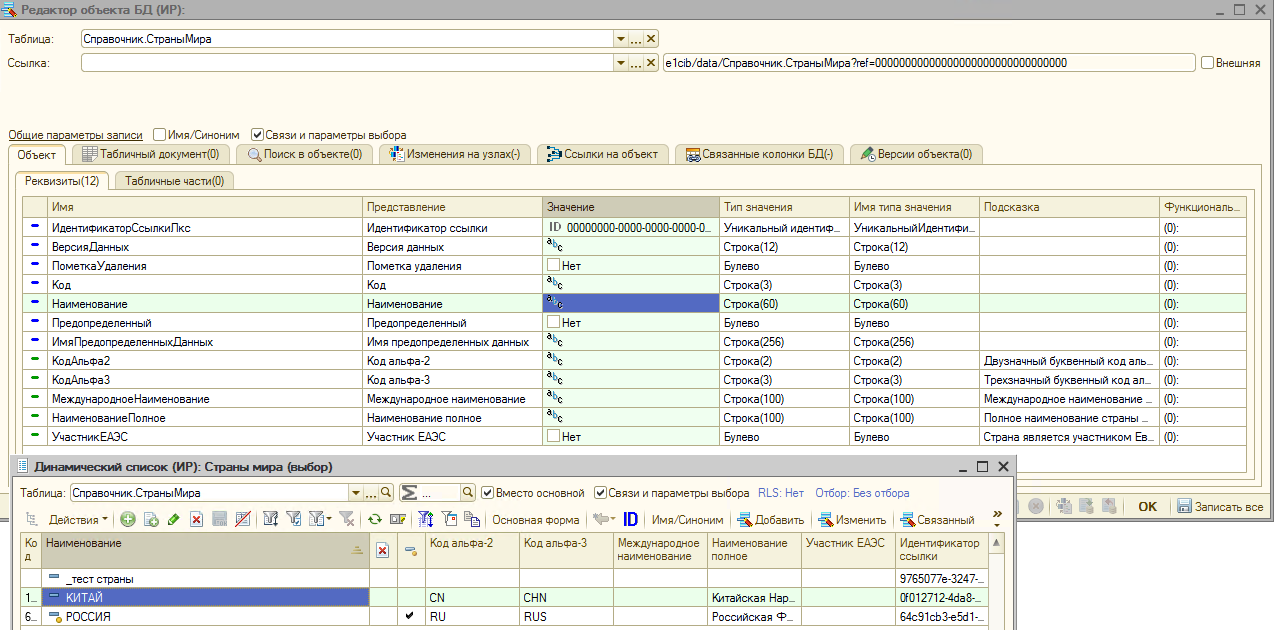The image size is (1274, 630).
Task: Switch to the Табличные части(0) tab
Action: (x=174, y=180)
